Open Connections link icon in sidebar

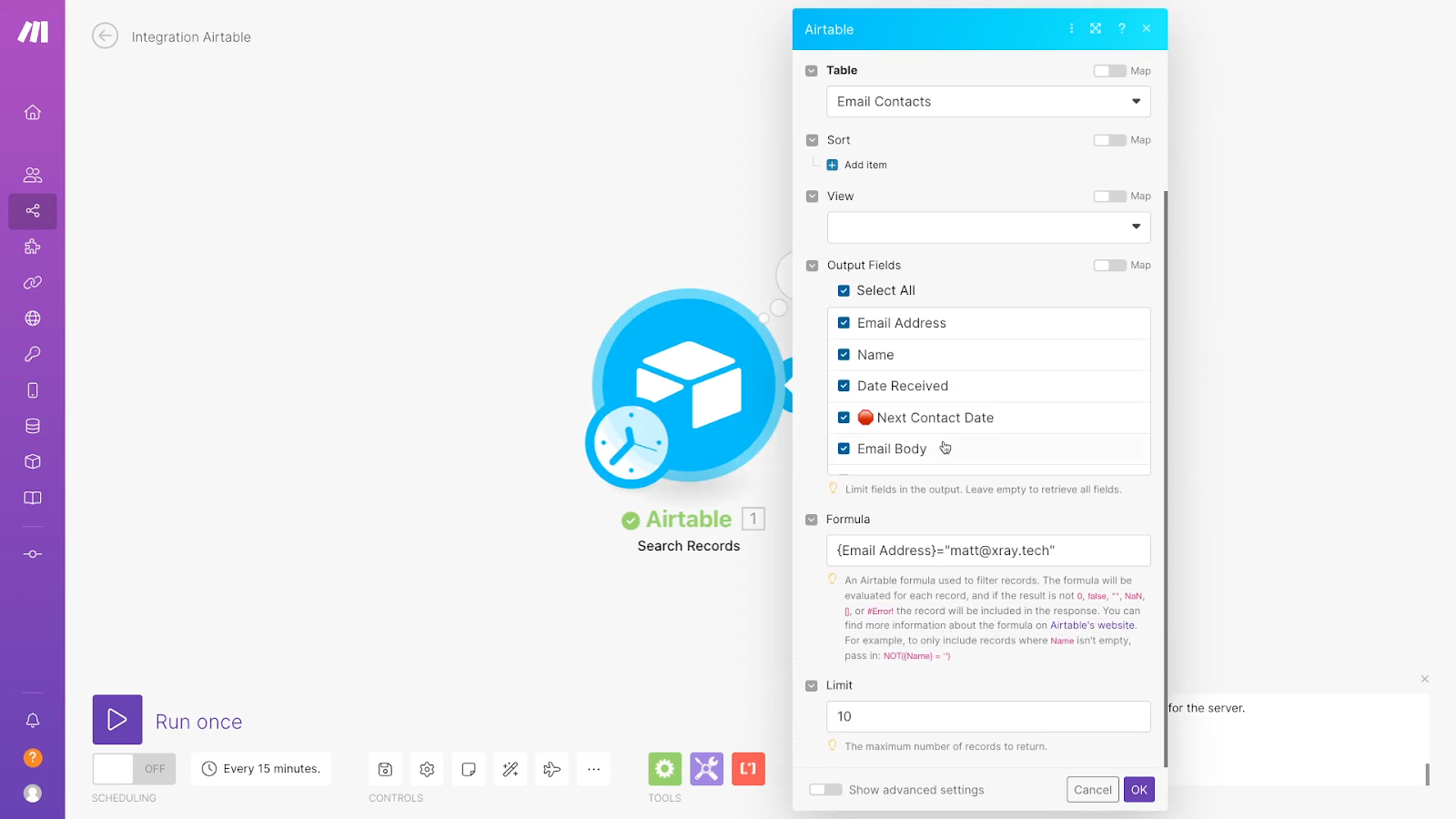click(33, 283)
